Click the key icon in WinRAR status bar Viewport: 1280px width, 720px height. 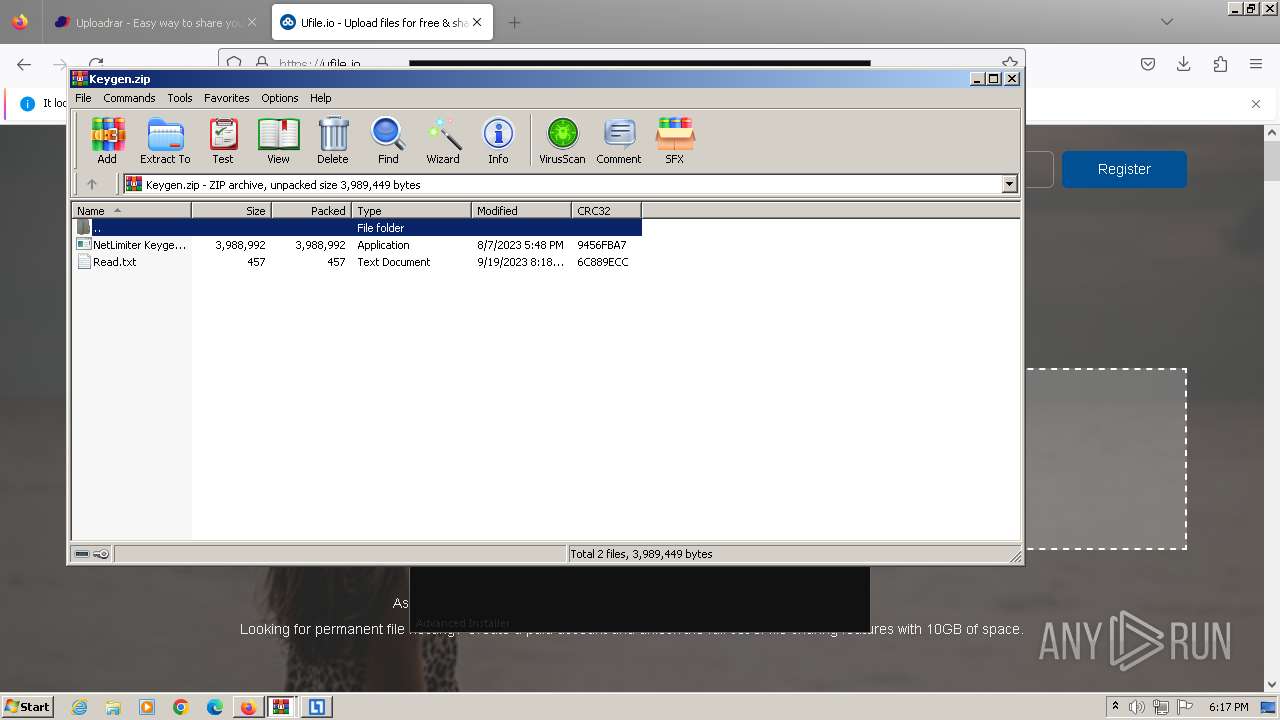101,554
